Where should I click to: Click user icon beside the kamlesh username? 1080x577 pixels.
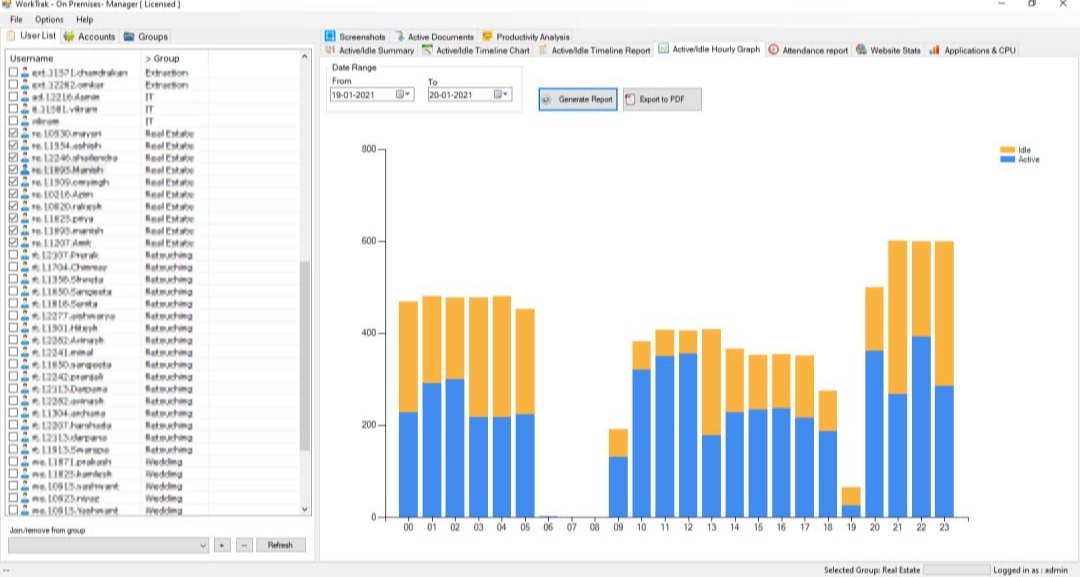coord(25,474)
